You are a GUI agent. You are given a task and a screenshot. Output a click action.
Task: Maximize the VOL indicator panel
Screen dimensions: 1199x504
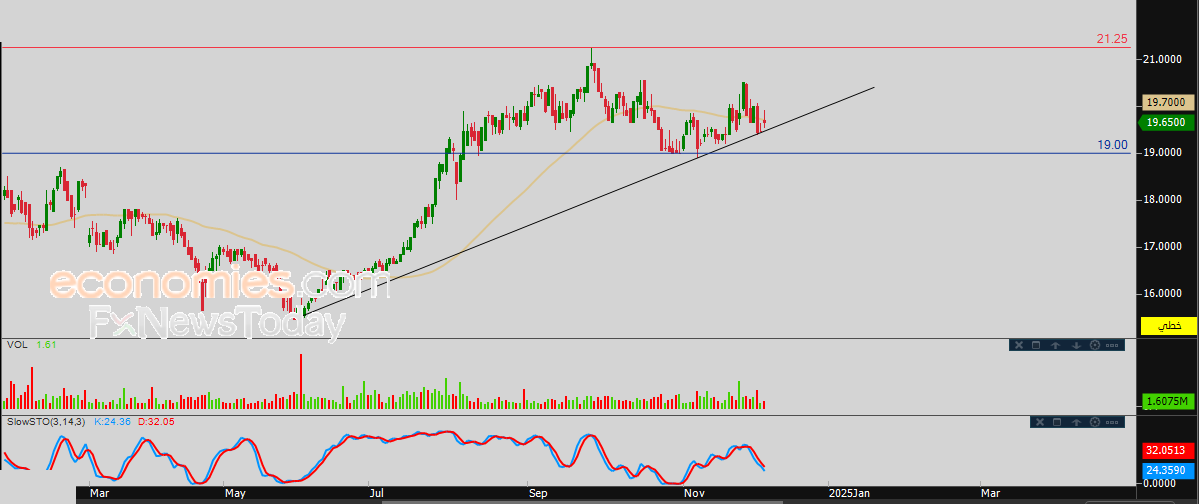click(1037, 345)
